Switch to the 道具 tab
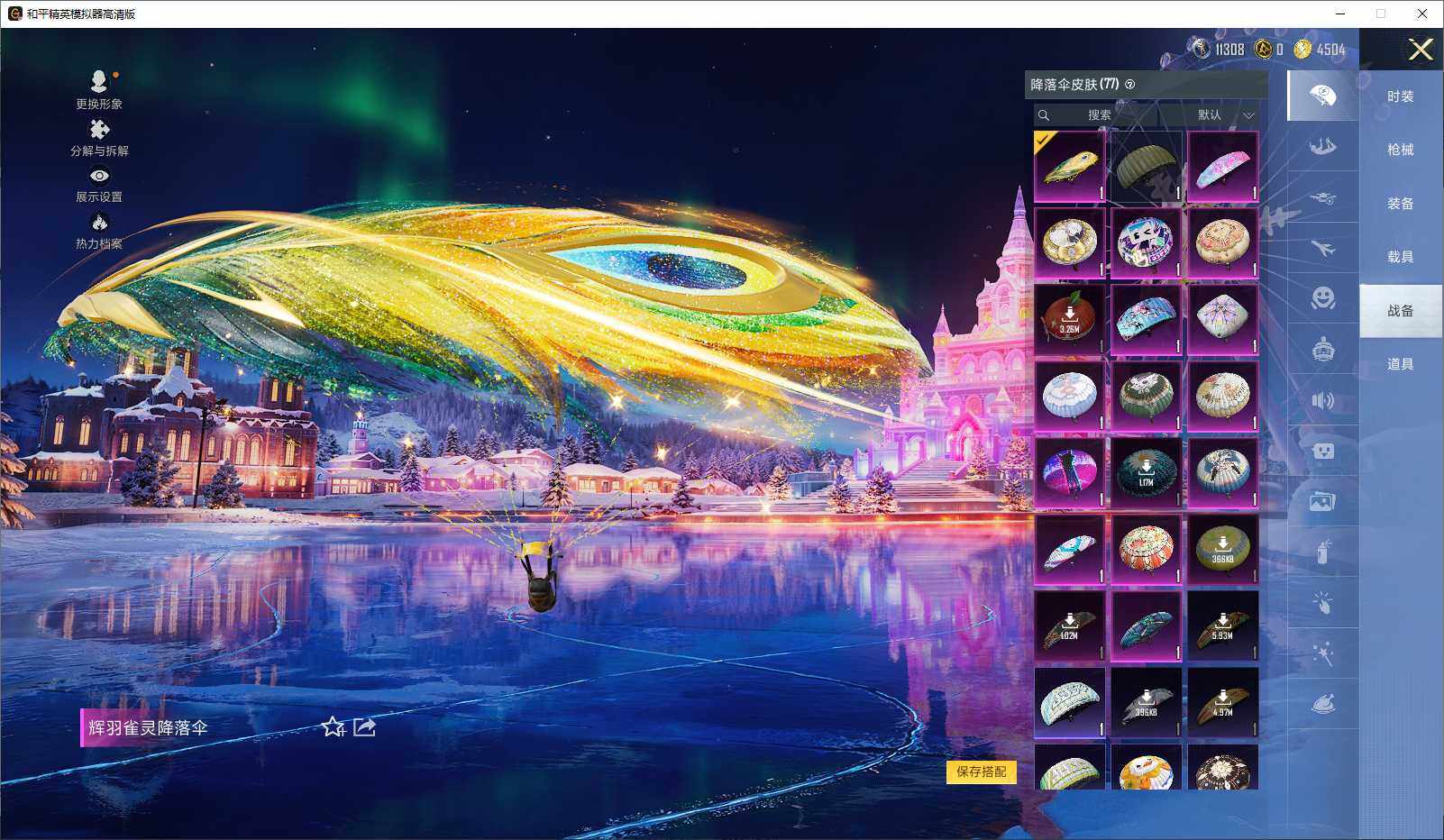Screen dimensions: 1444x840 point(1401,363)
